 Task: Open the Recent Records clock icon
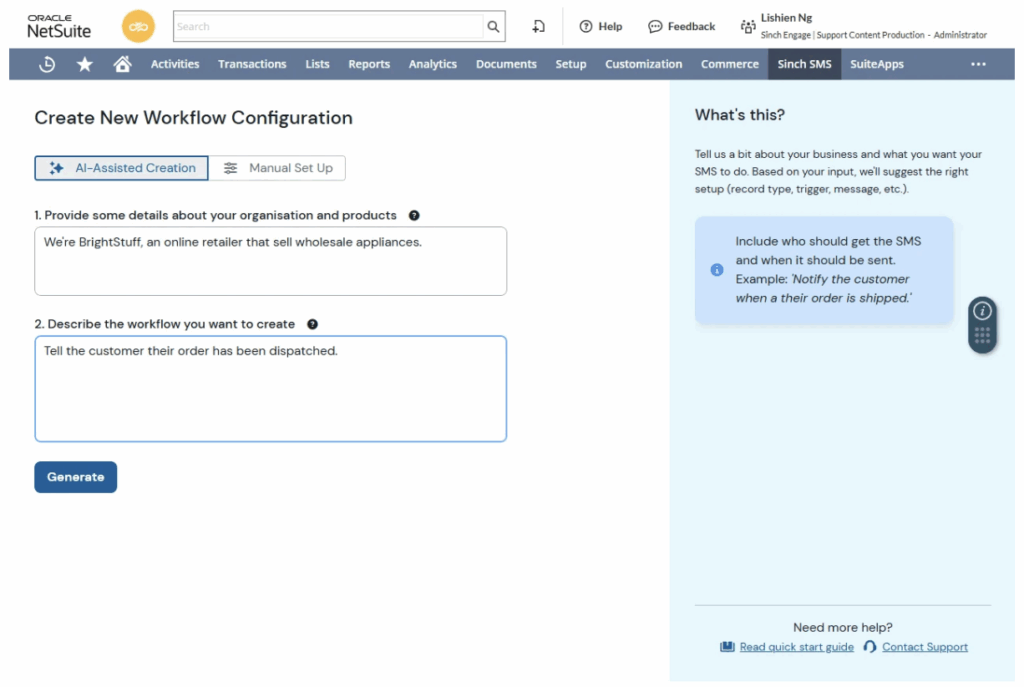(47, 64)
